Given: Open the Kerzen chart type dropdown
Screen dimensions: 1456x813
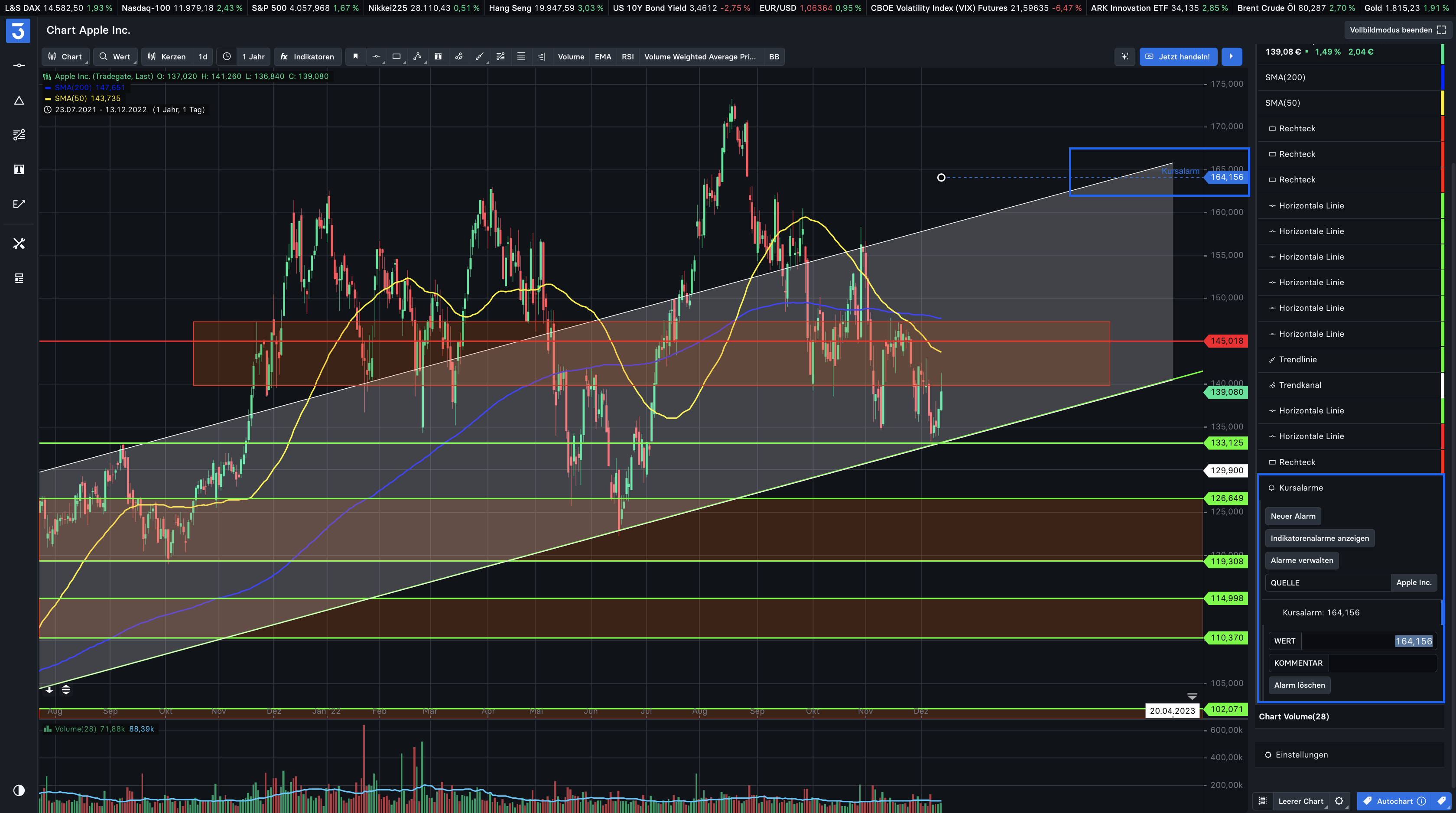Looking at the screenshot, I should [167, 56].
